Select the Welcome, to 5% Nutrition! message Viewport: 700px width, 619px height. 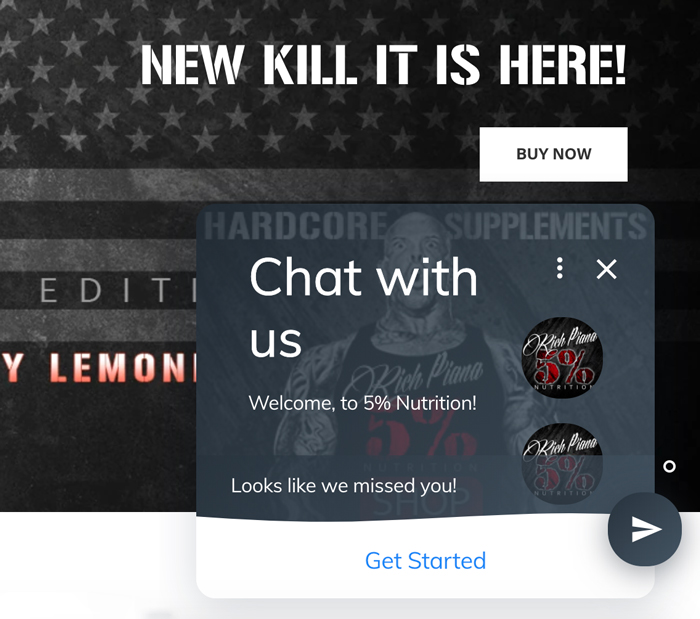(x=362, y=403)
